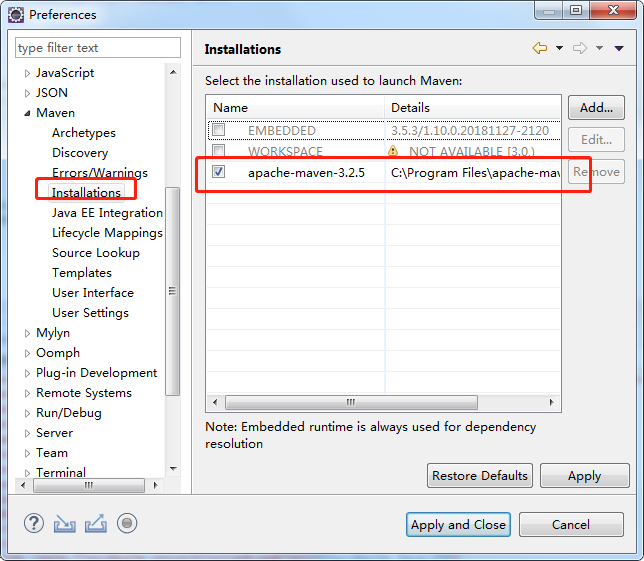Click the import preferences icon

tap(64, 524)
